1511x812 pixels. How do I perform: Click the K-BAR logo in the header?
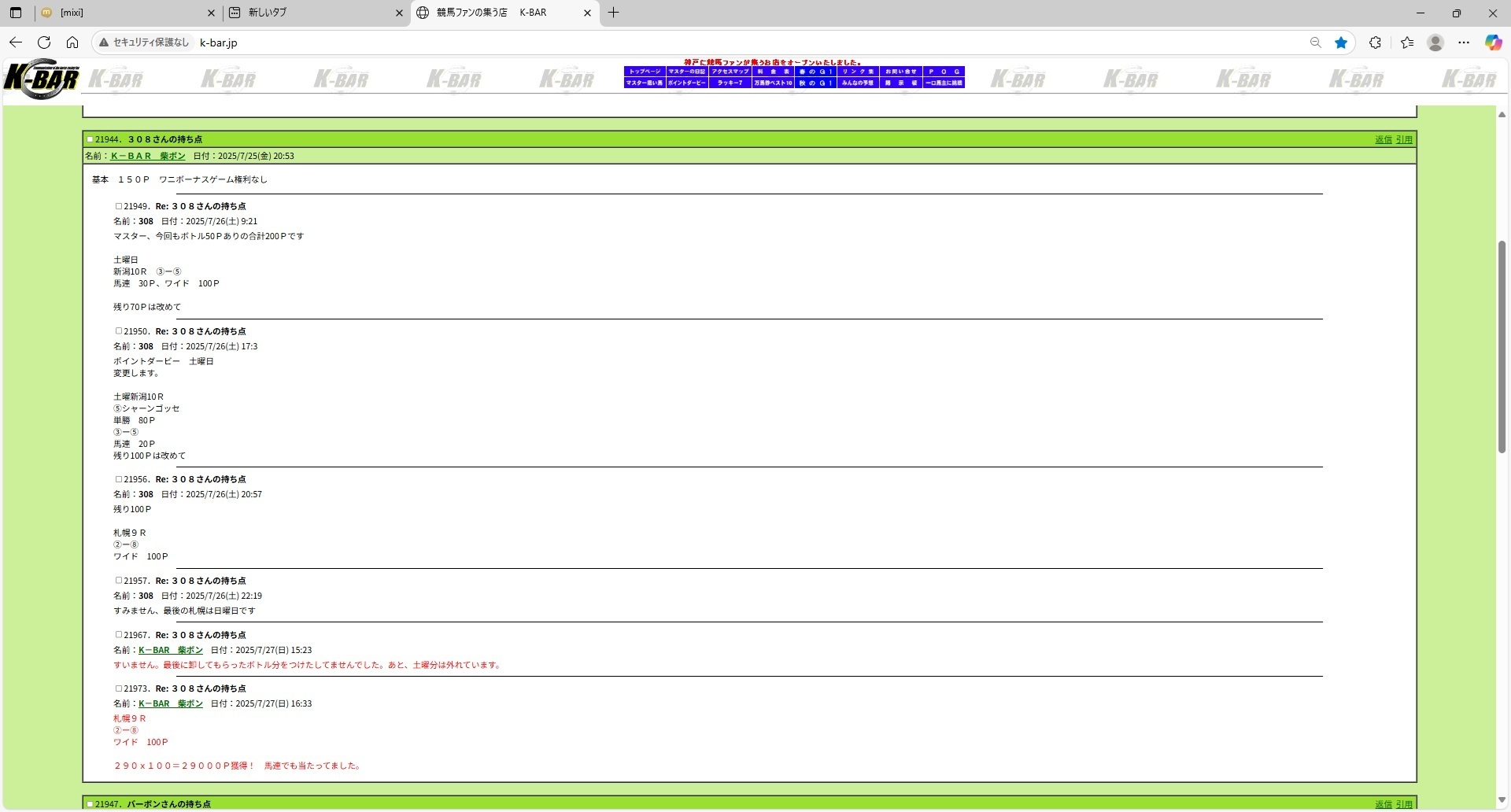click(x=41, y=79)
